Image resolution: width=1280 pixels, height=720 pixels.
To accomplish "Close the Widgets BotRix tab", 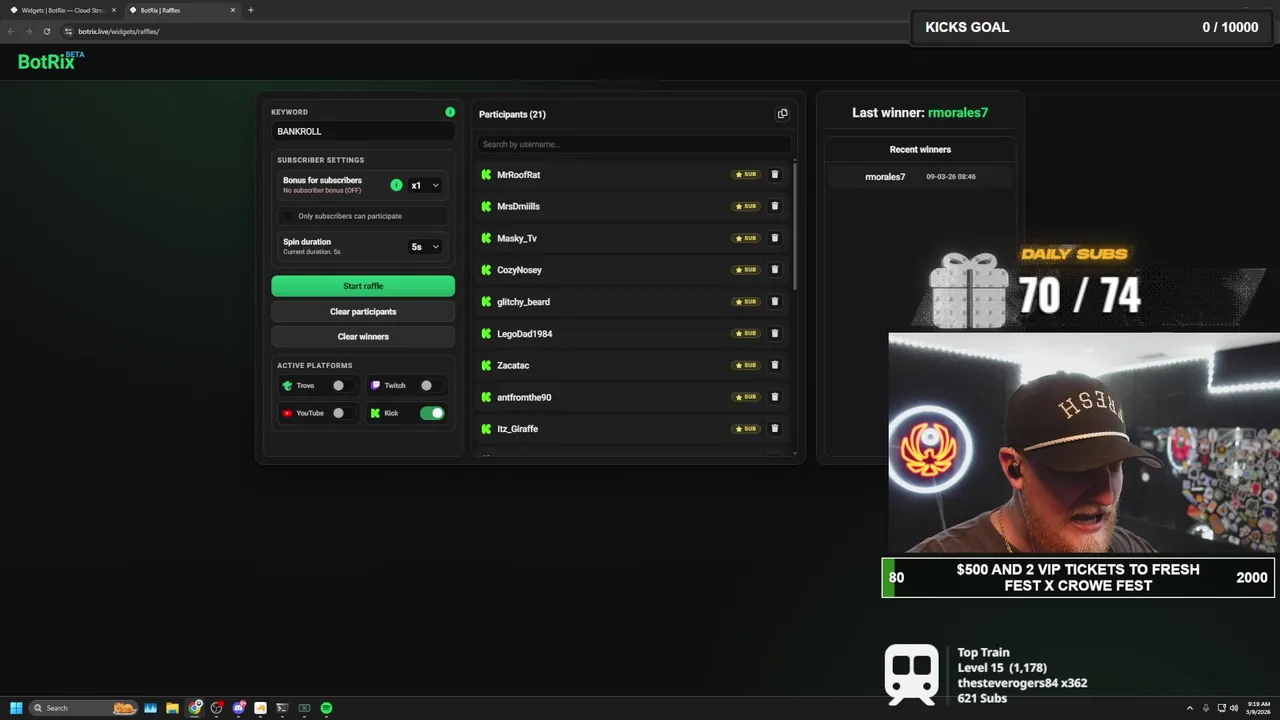I will pos(114,10).
